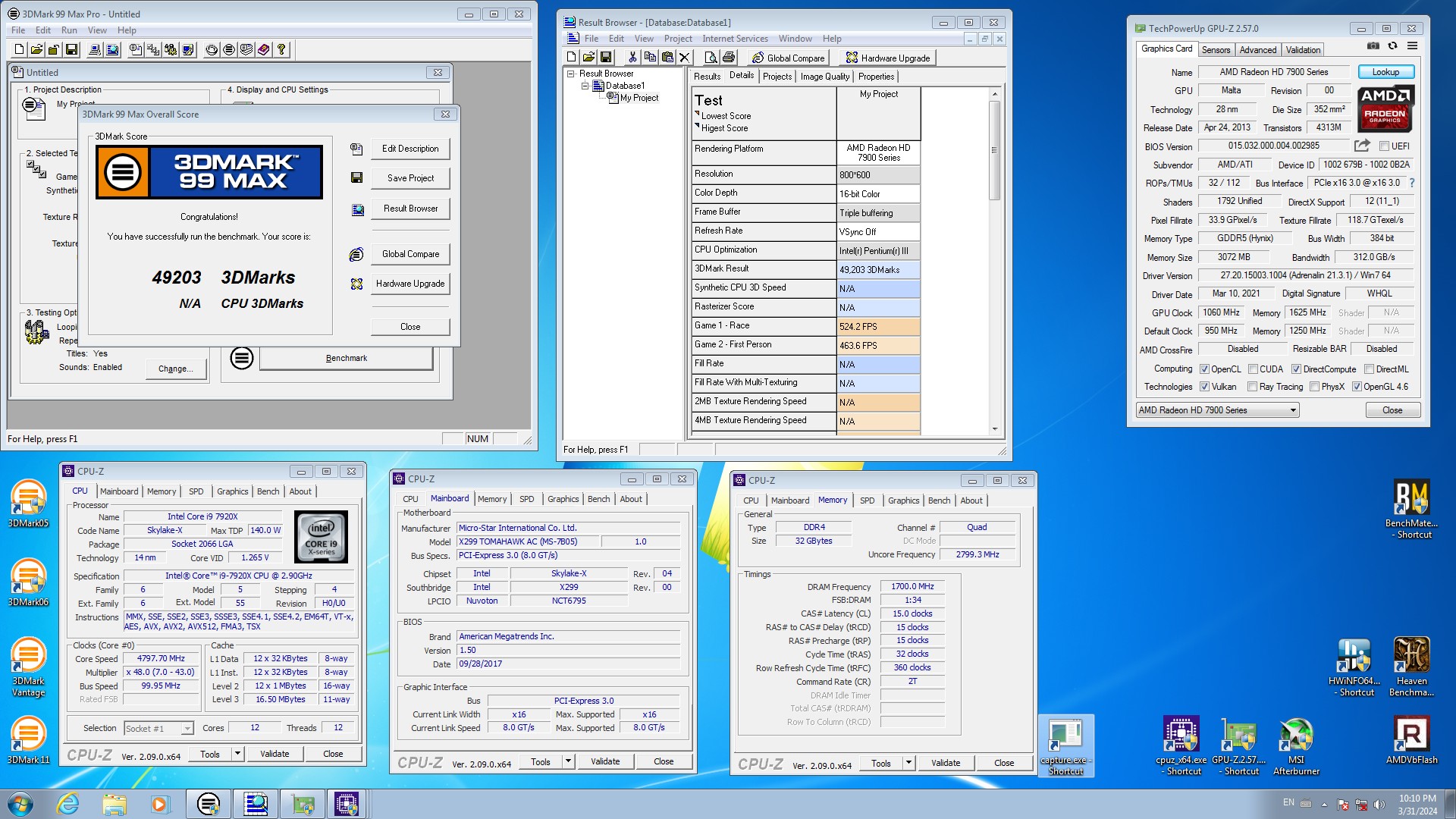The height and width of the screenshot is (819, 1456).
Task: Click Validate in the CPU-Z Mainboard window
Action: pyautogui.click(x=605, y=761)
